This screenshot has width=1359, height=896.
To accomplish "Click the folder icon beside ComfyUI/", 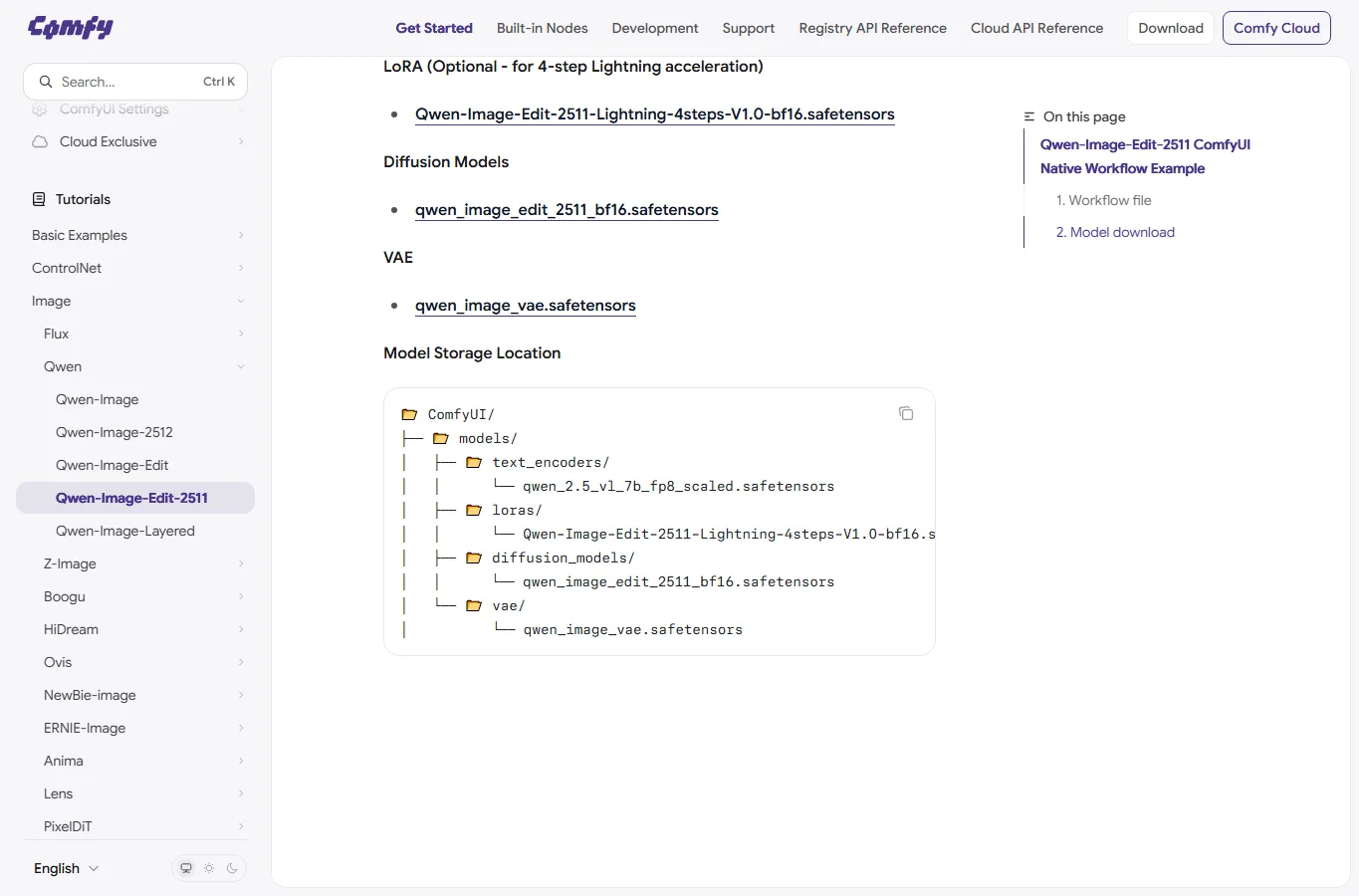I will tap(409, 414).
